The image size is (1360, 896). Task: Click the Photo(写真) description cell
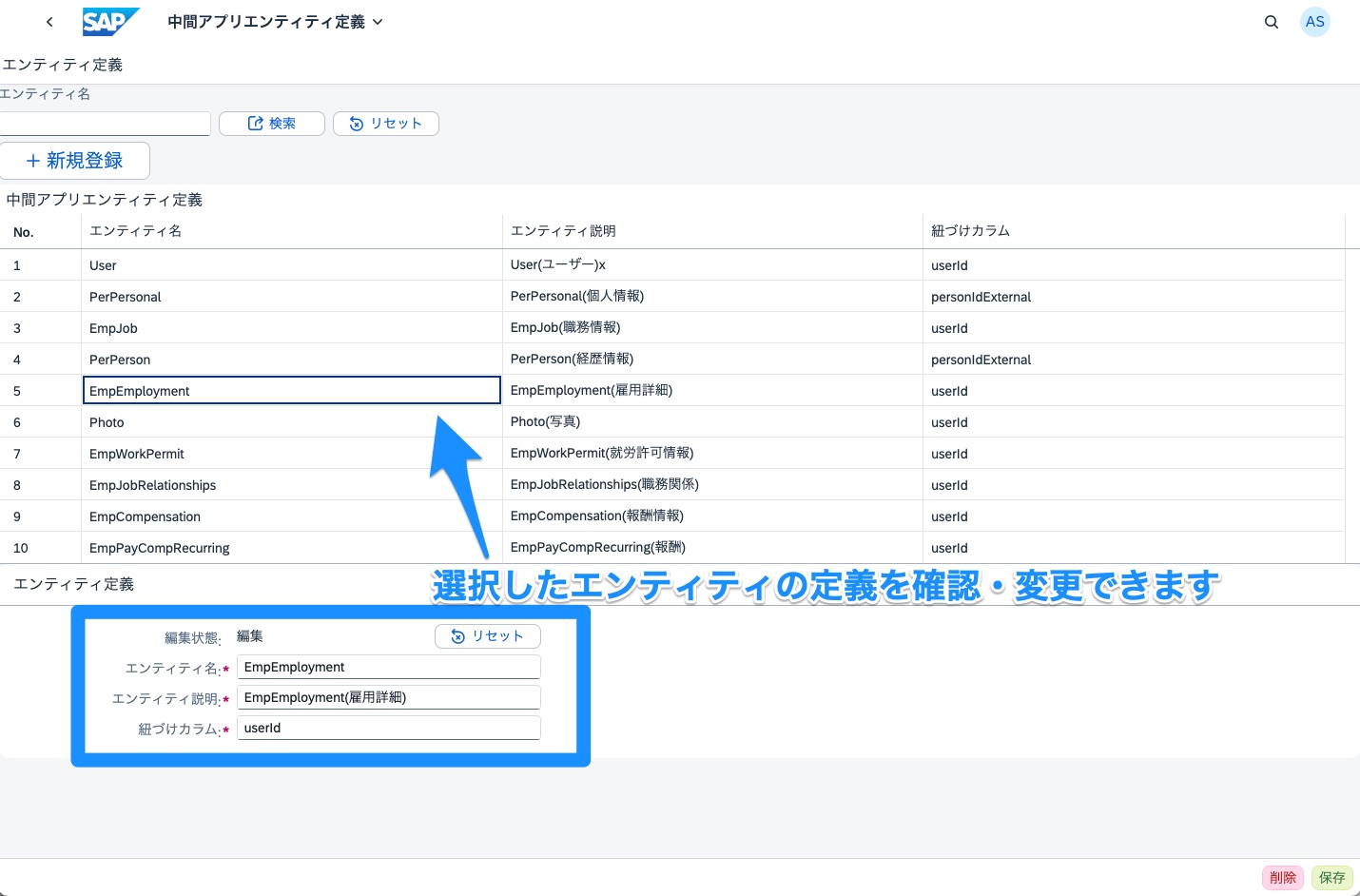click(712, 422)
